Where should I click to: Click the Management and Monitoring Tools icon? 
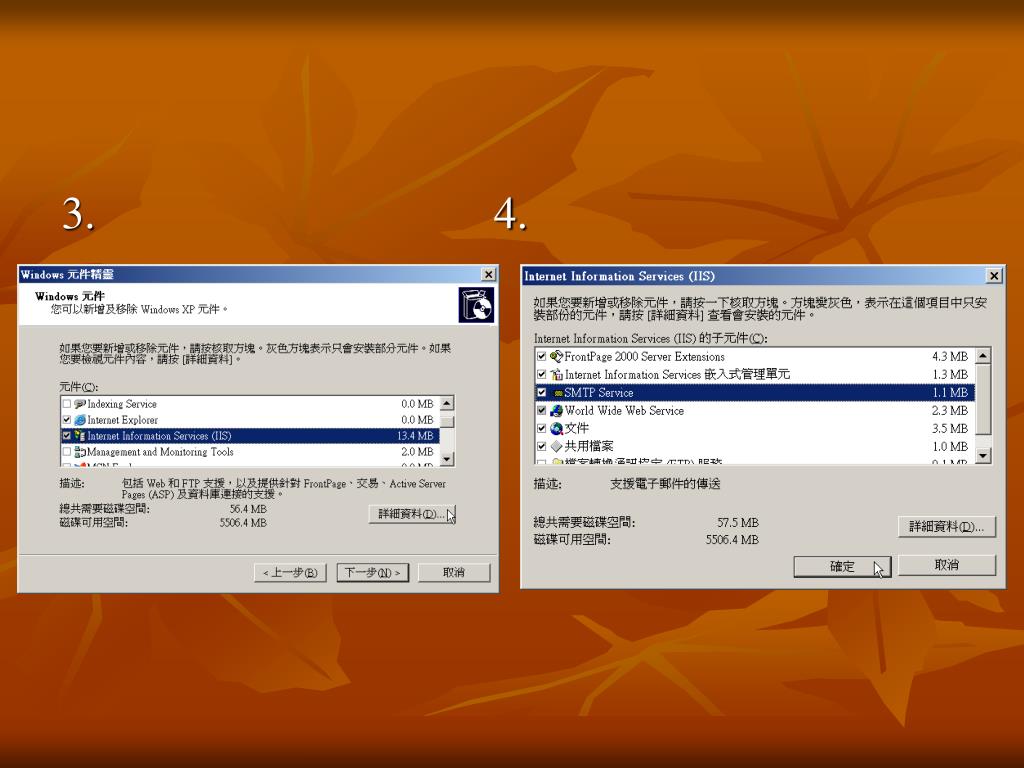(x=80, y=452)
